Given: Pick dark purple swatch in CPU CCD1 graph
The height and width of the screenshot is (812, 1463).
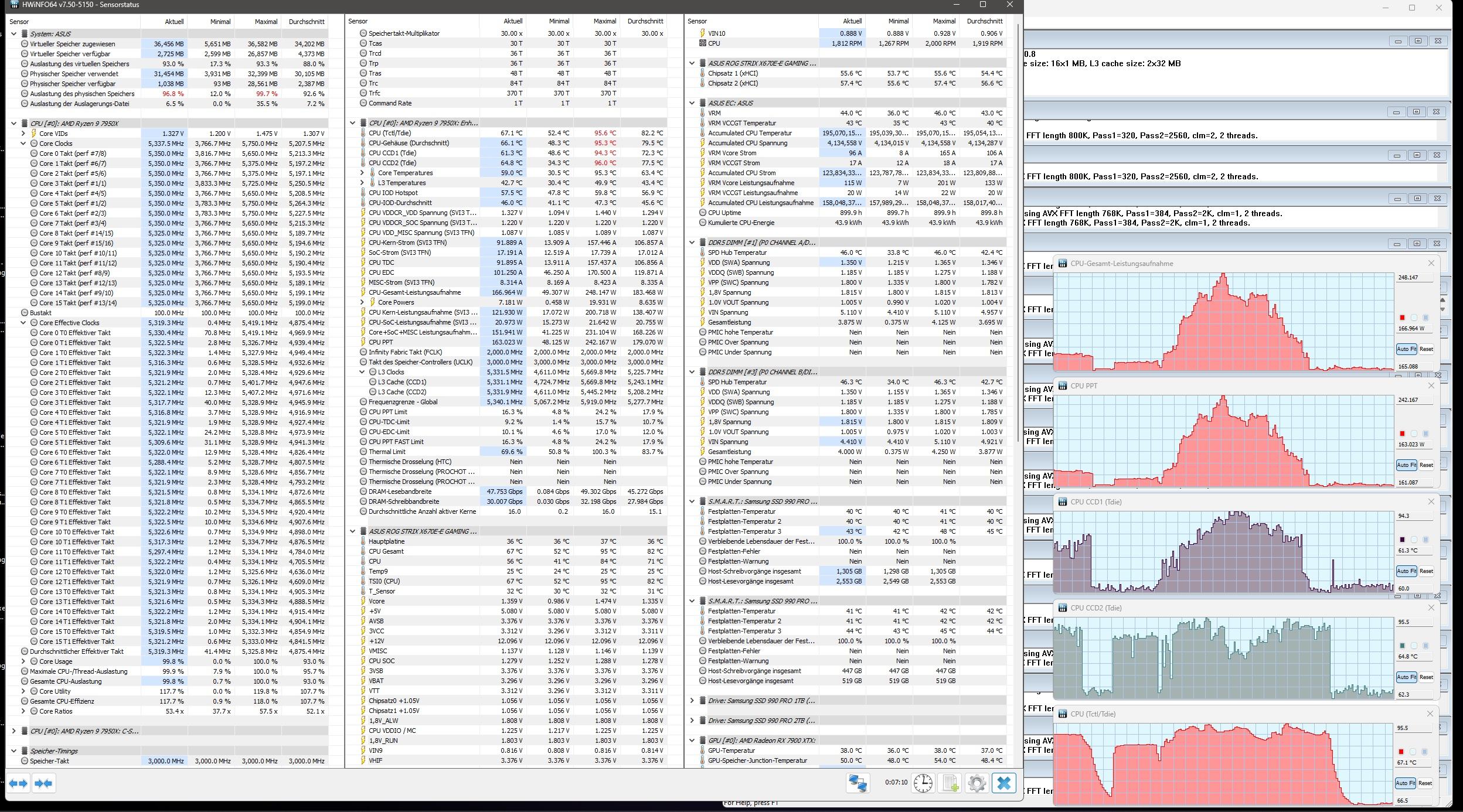Looking at the screenshot, I should (x=1402, y=540).
